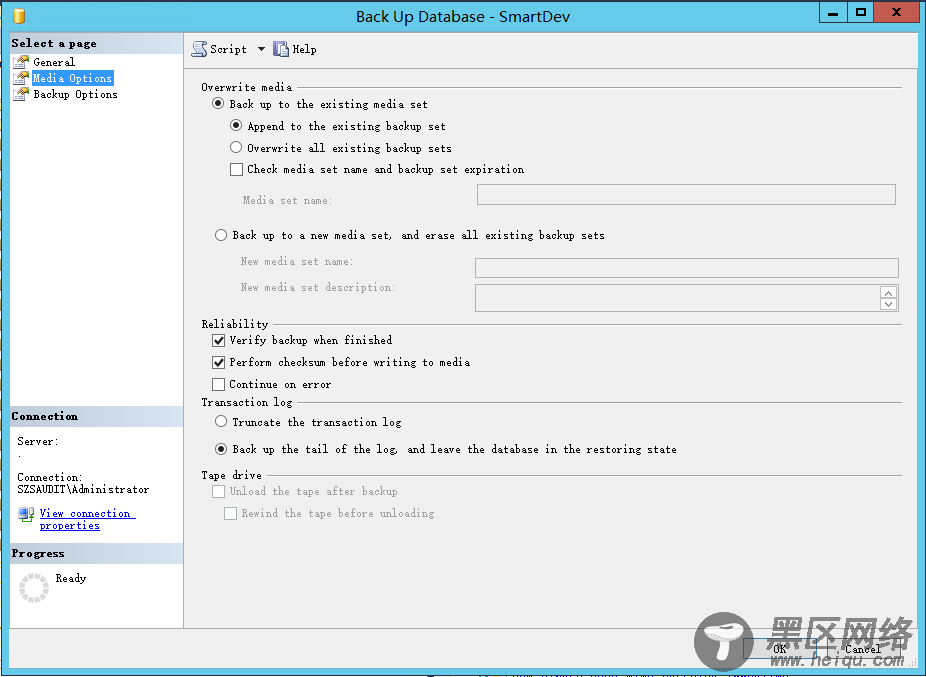Image resolution: width=926 pixels, height=677 pixels.
Task: Click description box scroll up arrow
Action: [889, 292]
